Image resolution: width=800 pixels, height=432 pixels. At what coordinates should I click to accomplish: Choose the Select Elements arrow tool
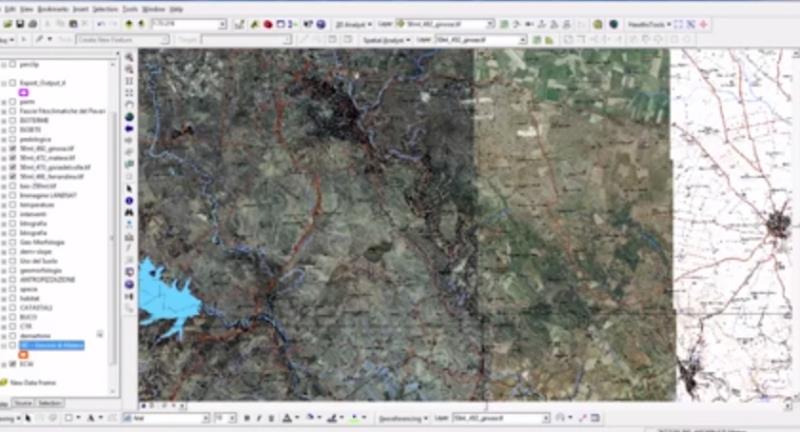pyautogui.click(x=130, y=187)
